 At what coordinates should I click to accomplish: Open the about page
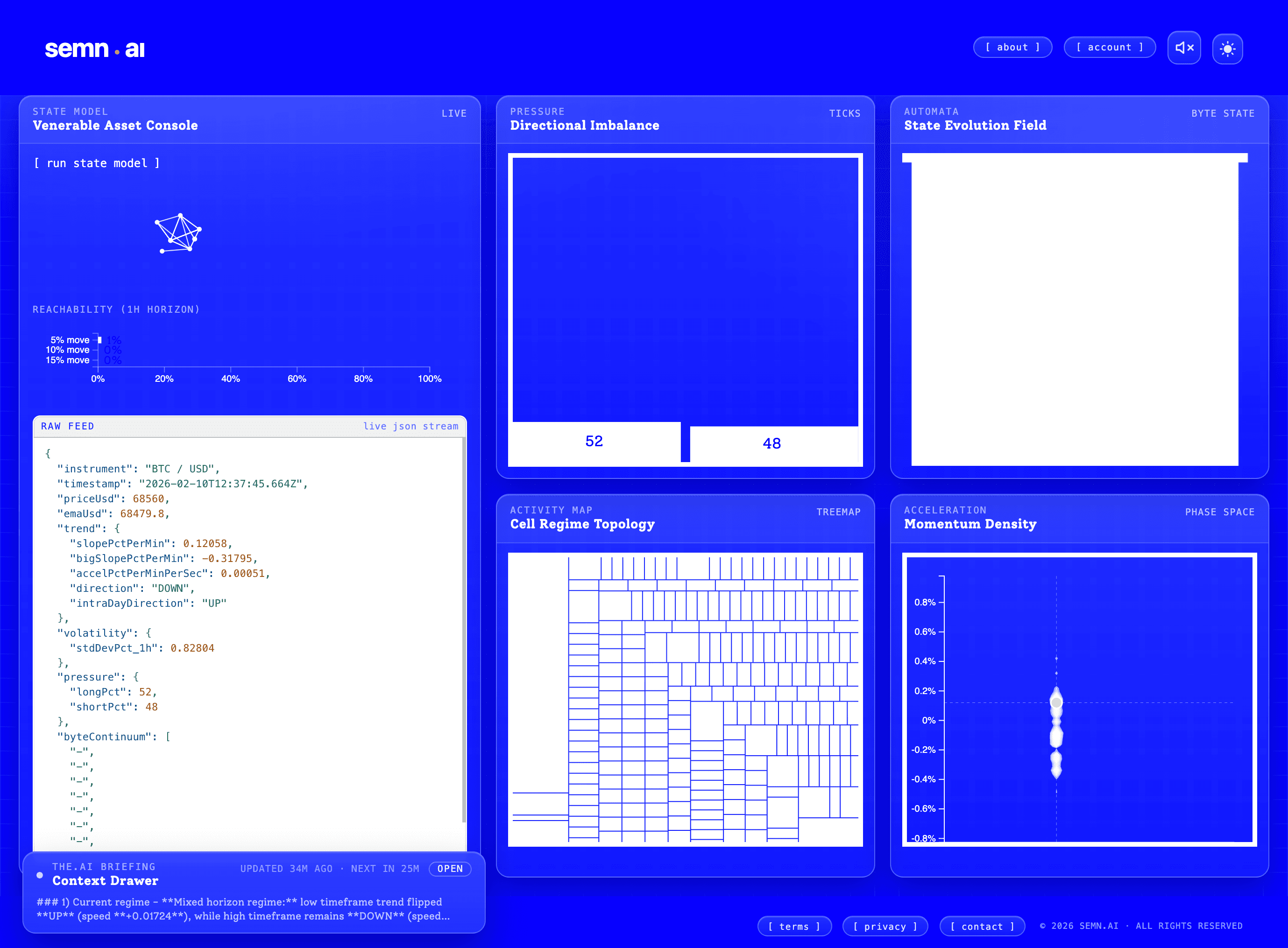pyautogui.click(x=1012, y=47)
